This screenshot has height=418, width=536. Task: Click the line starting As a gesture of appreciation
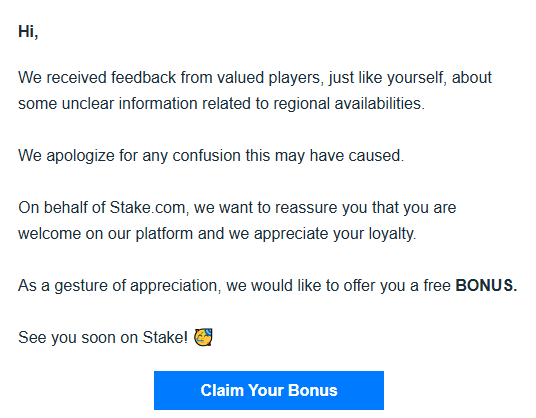(267, 286)
